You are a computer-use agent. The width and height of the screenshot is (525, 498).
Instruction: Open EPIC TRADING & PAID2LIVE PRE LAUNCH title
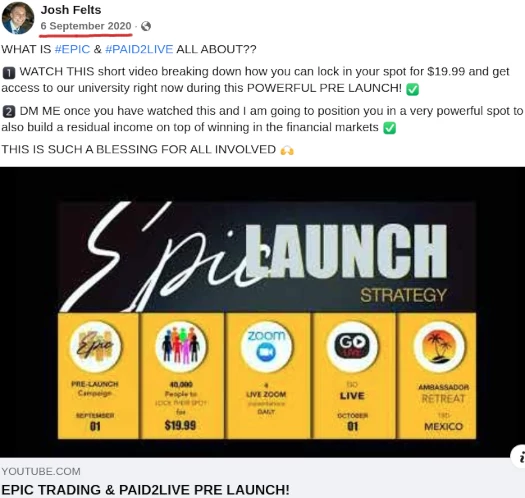click(145, 490)
